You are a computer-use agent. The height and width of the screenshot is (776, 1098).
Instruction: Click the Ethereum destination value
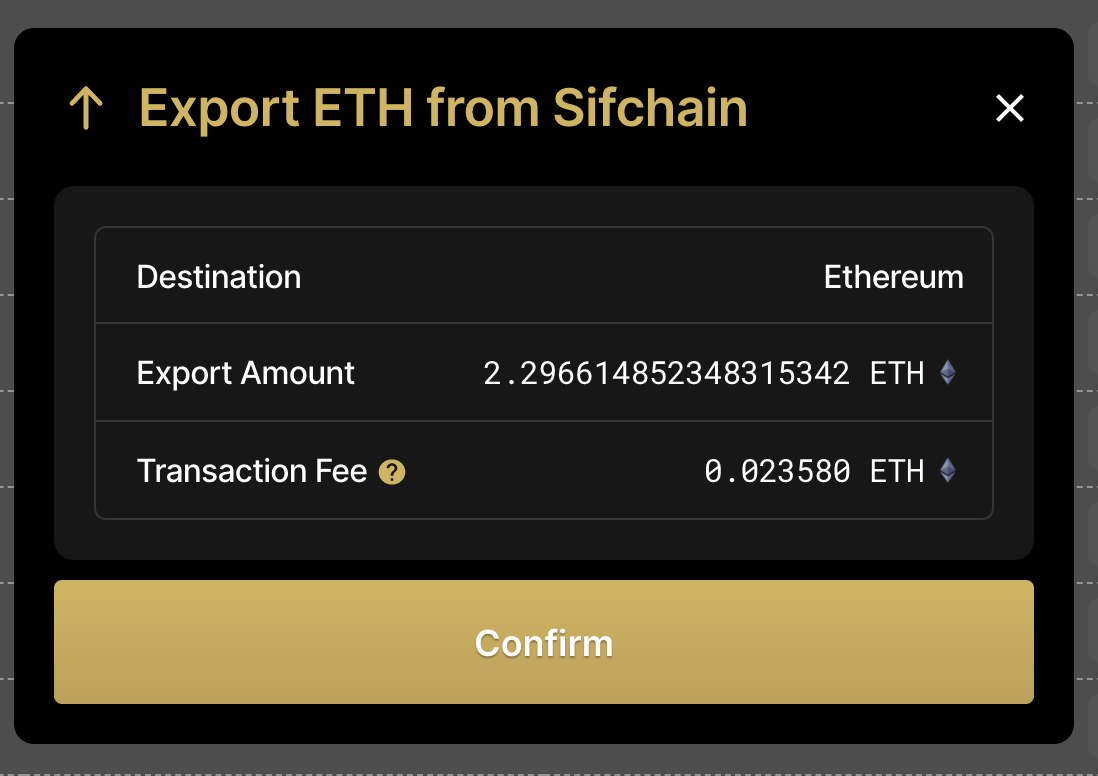tap(893, 277)
